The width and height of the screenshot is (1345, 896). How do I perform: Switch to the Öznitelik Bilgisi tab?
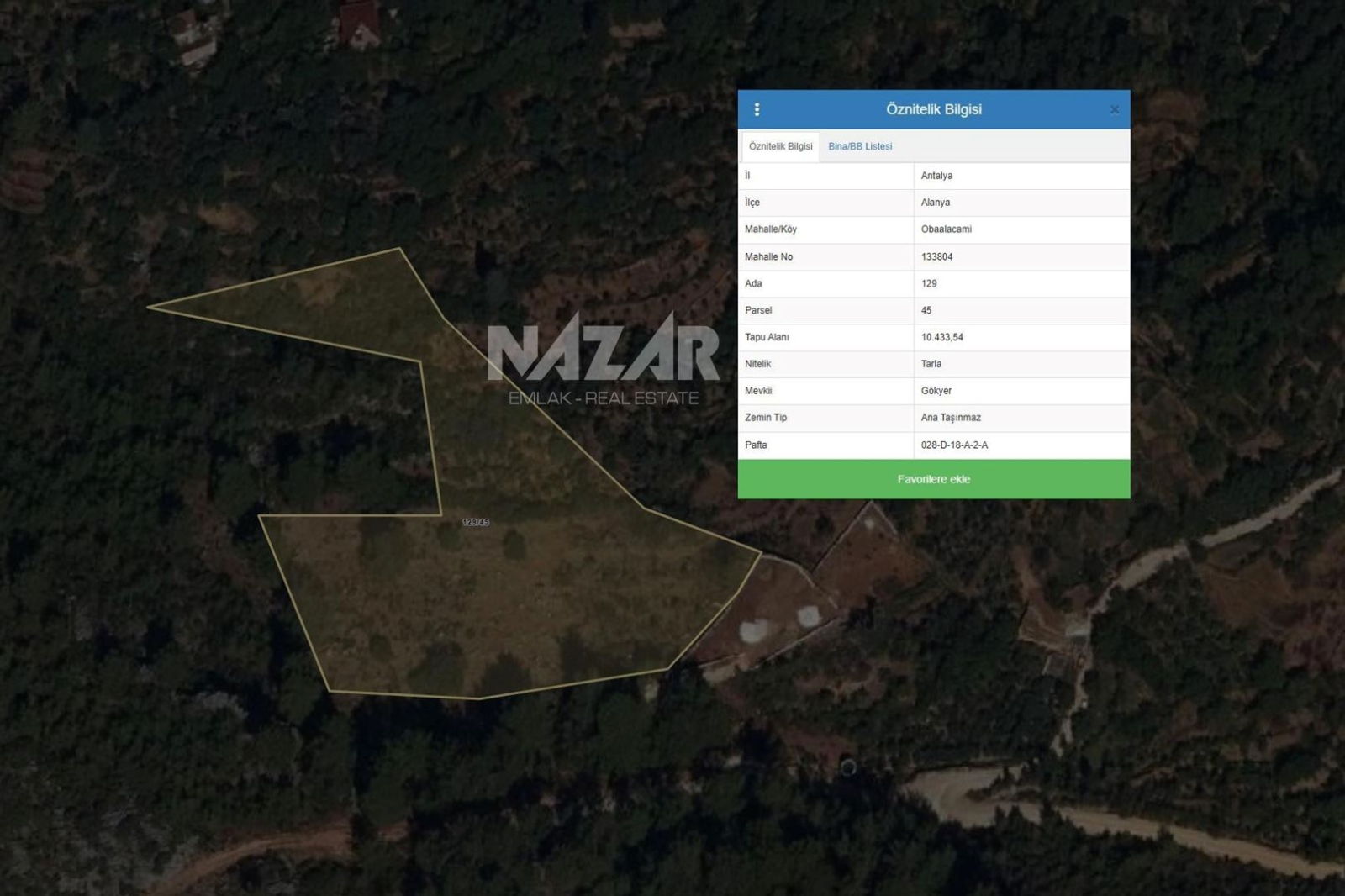(x=780, y=146)
